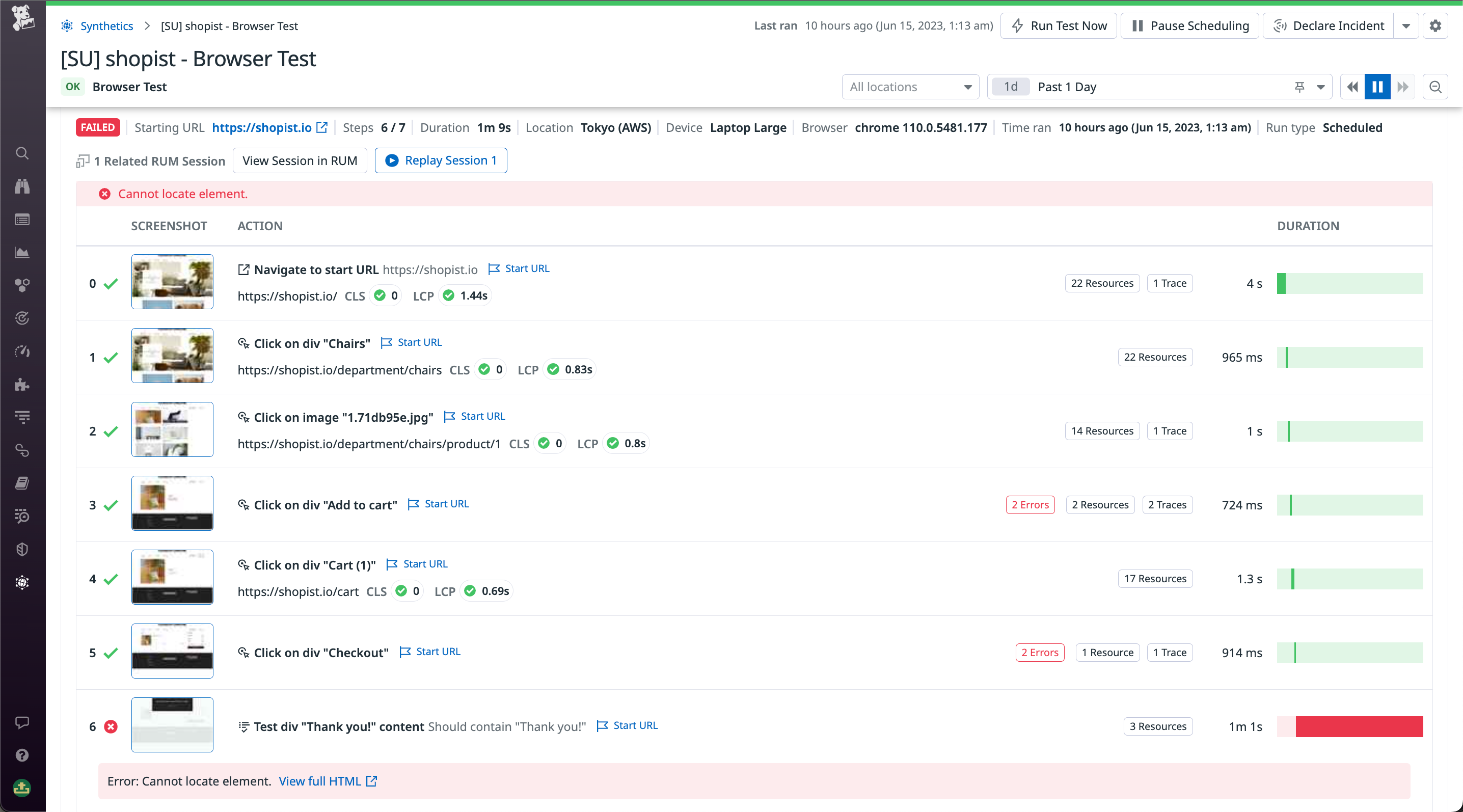
Task: Select the Security shield icon
Action: pyautogui.click(x=21, y=549)
